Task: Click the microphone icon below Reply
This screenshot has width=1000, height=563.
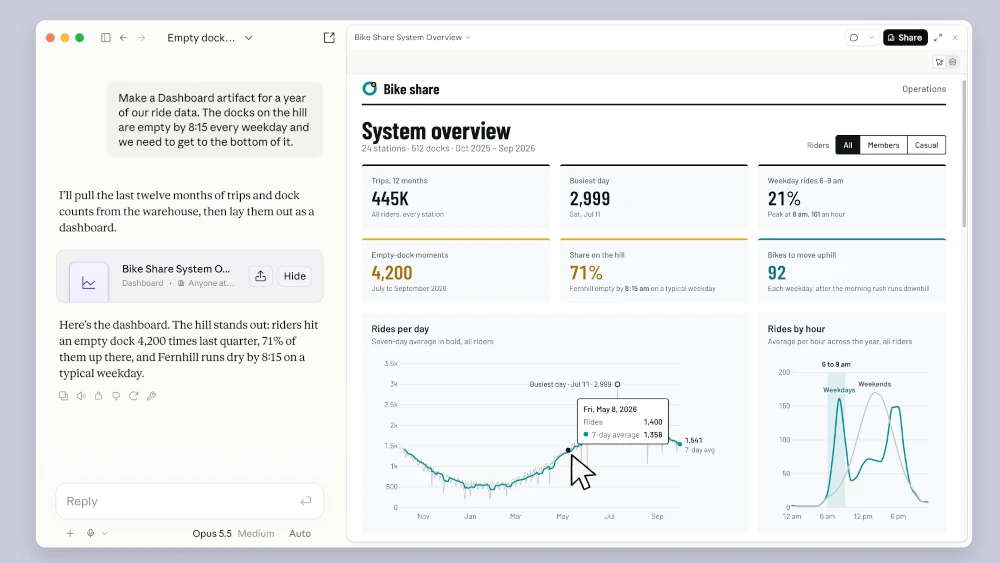Action: [x=91, y=533]
